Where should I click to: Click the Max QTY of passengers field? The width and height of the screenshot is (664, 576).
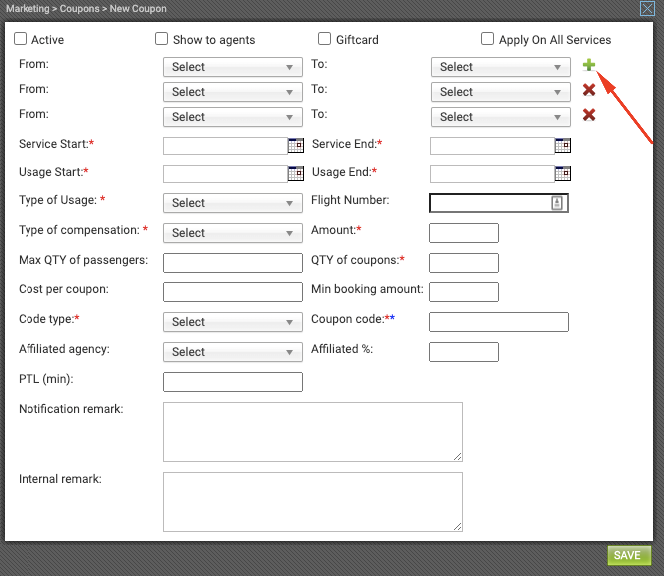click(x=233, y=263)
